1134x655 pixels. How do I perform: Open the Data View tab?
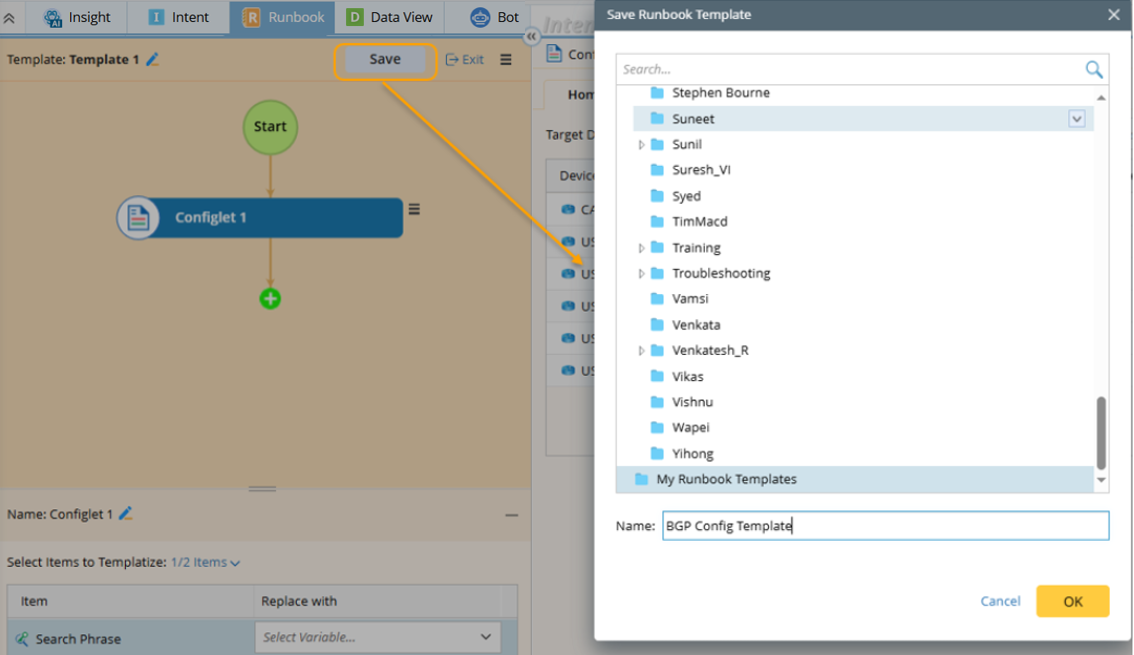(x=389, y=17)
